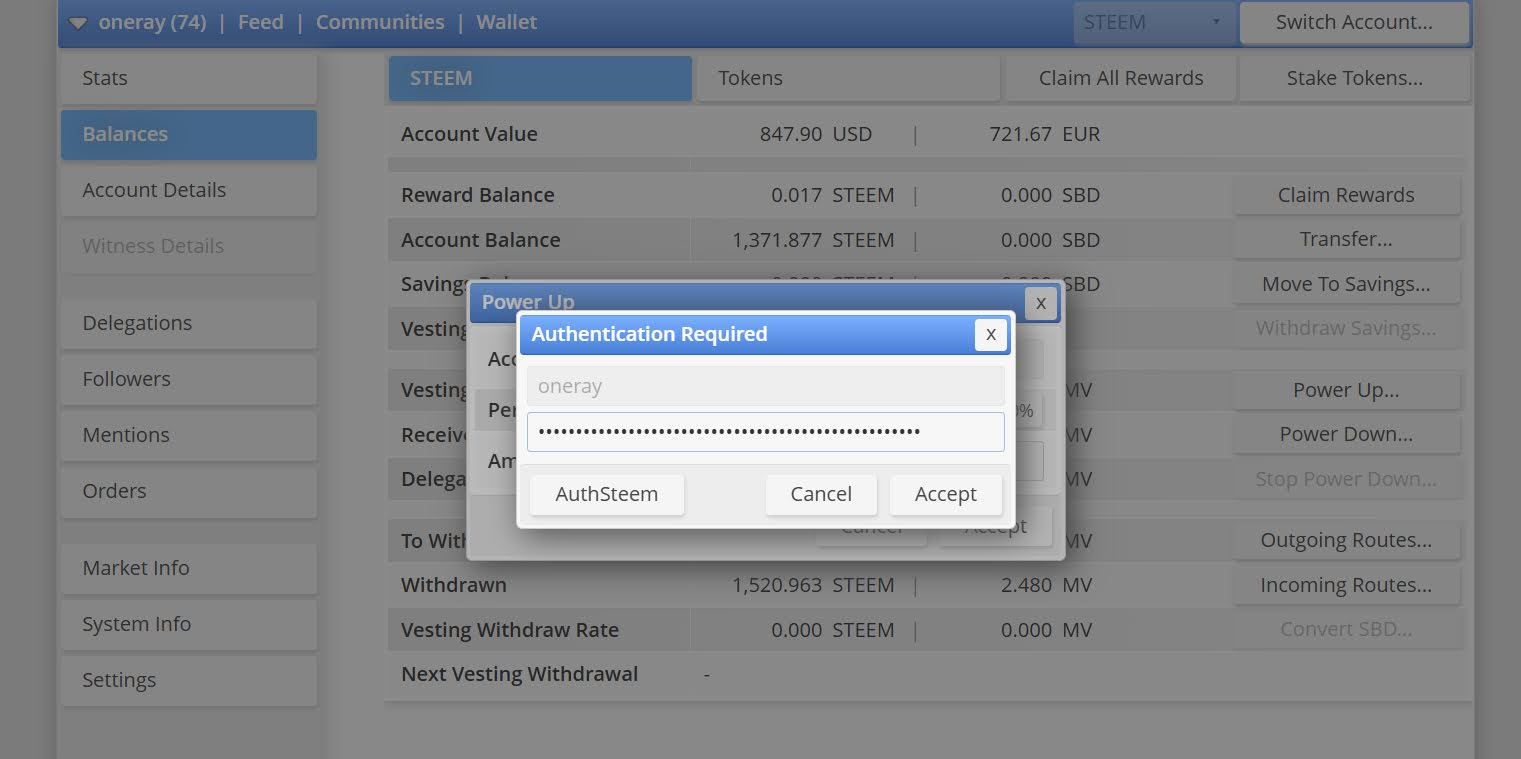This screenshot has width=1521, height=759.
Task: Click the "Vesting Withdraw Rate" row label
Action: point(509,630)
